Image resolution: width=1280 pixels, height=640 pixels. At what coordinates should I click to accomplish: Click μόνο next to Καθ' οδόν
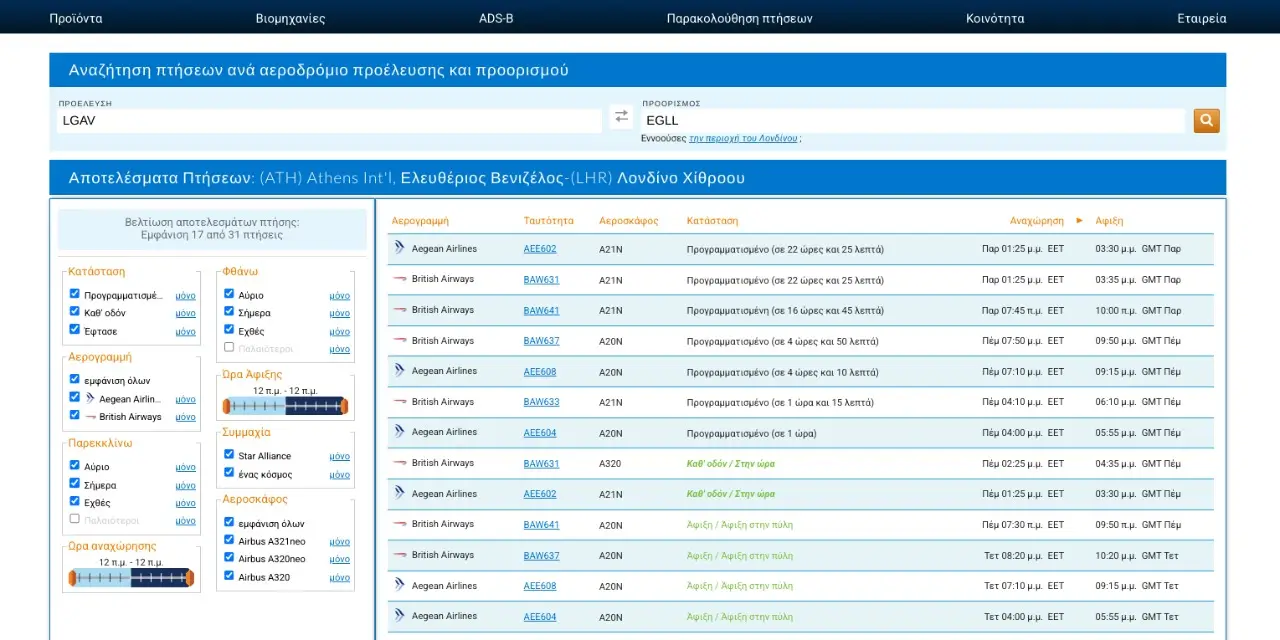185,313
